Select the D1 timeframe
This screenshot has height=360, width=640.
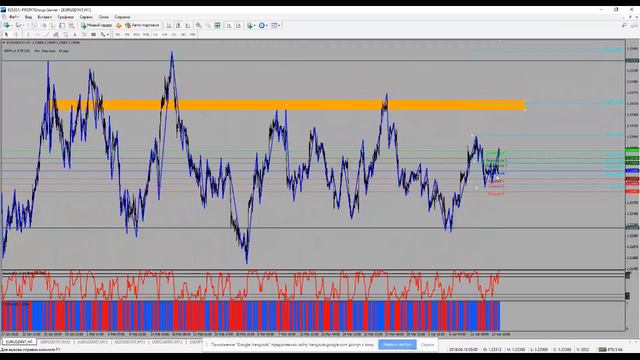174,35
